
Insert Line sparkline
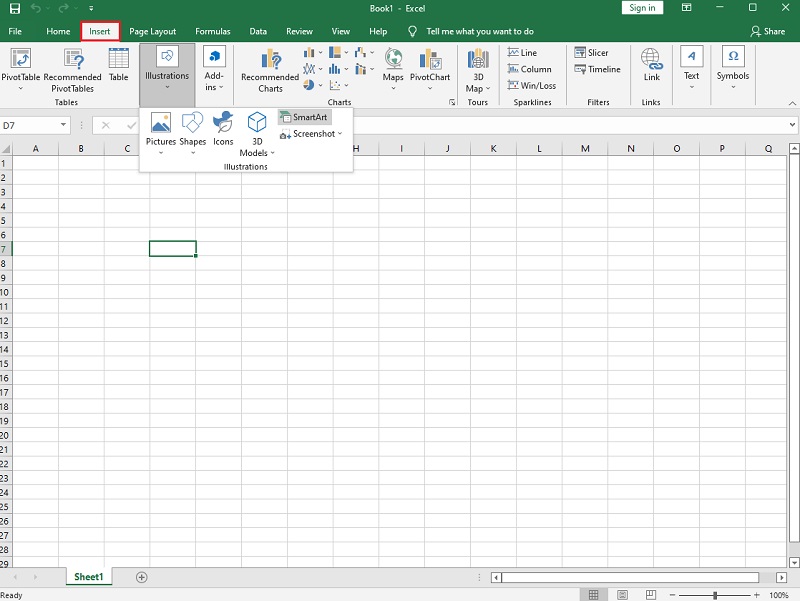click(x=522, y=53)
